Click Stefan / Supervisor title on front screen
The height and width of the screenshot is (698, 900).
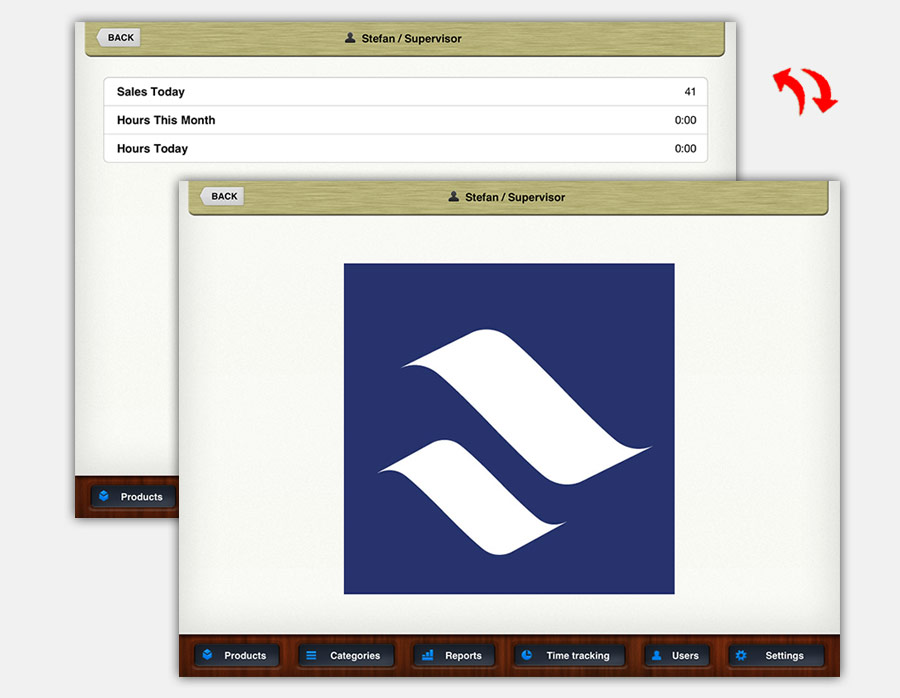[515, 198]
